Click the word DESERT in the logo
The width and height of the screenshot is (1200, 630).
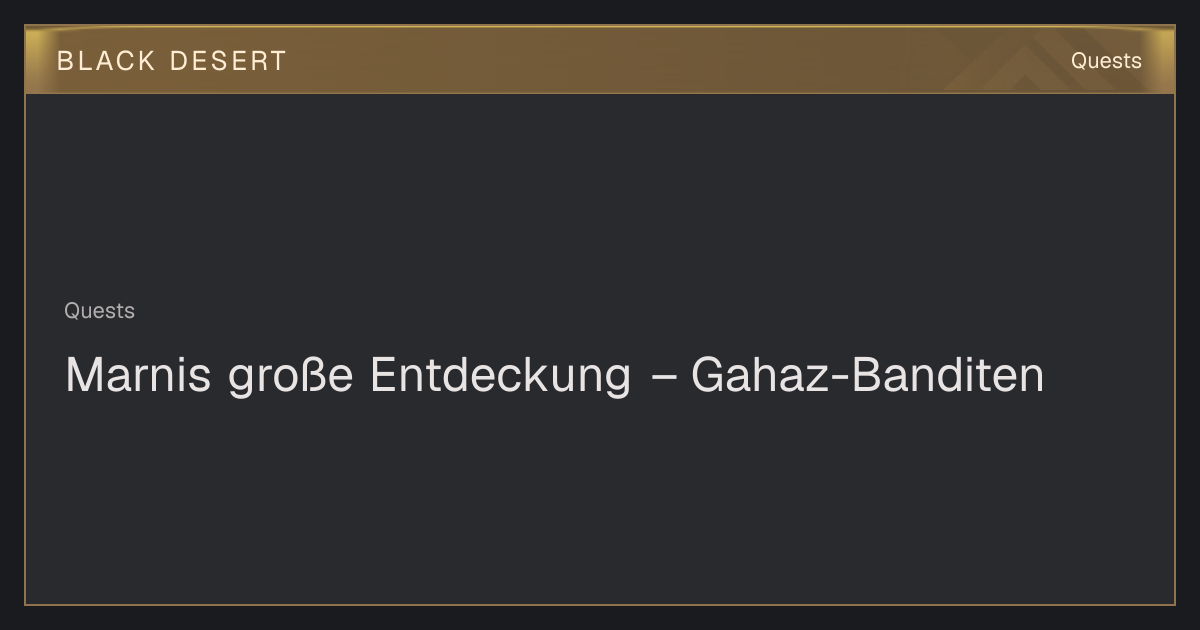click(228, 61)
